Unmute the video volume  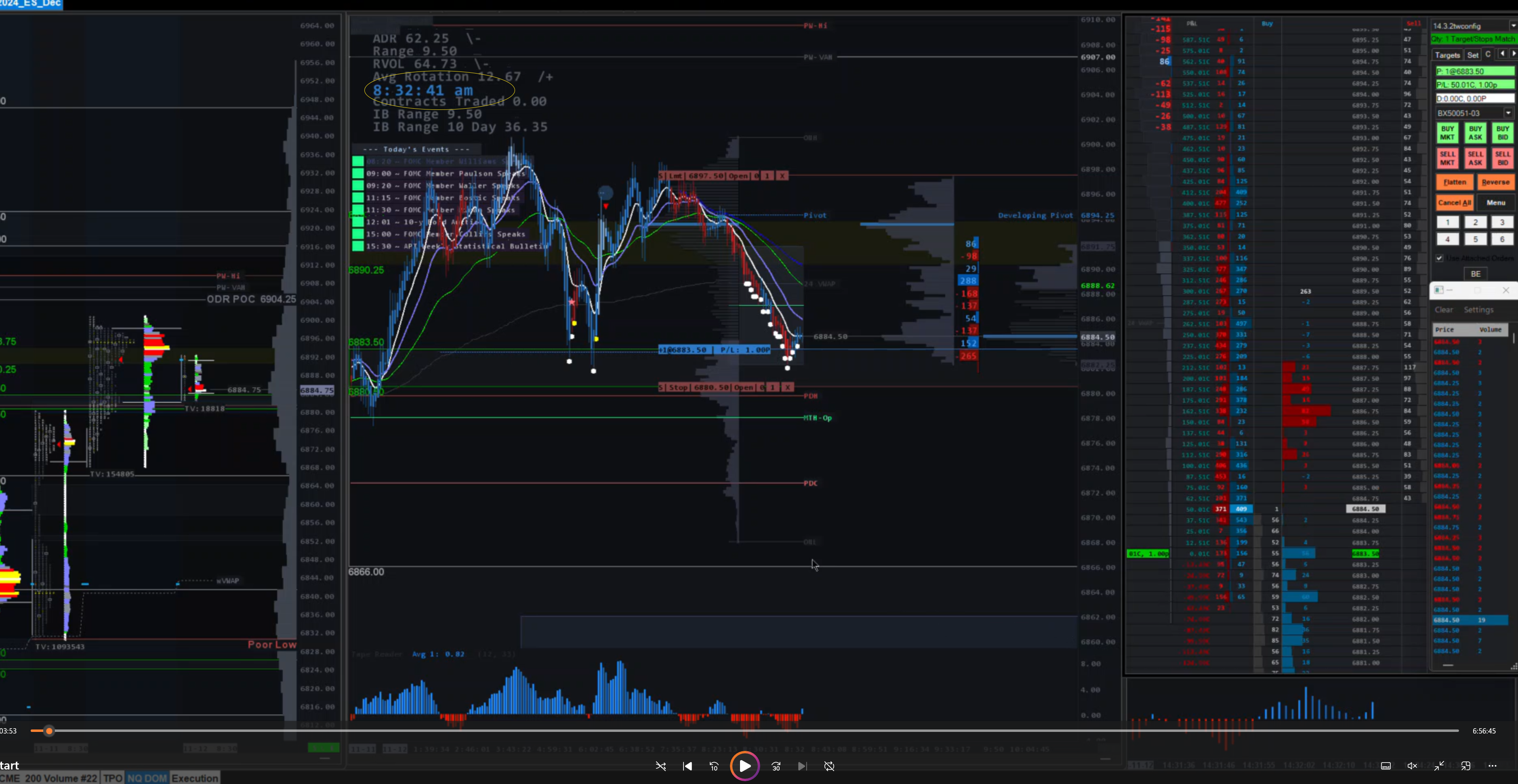(1412, 766)
